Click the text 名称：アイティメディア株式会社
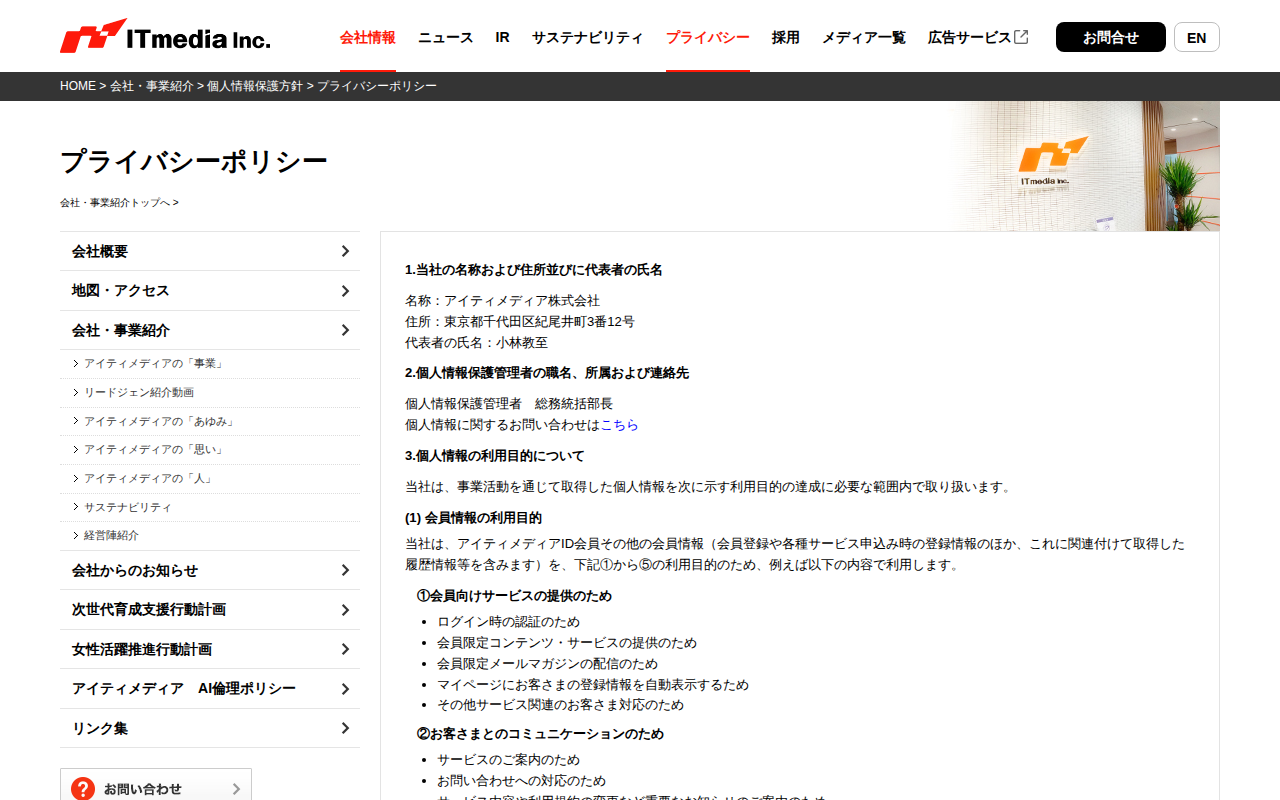1280x800 pixels. click(x=503, y=301)
